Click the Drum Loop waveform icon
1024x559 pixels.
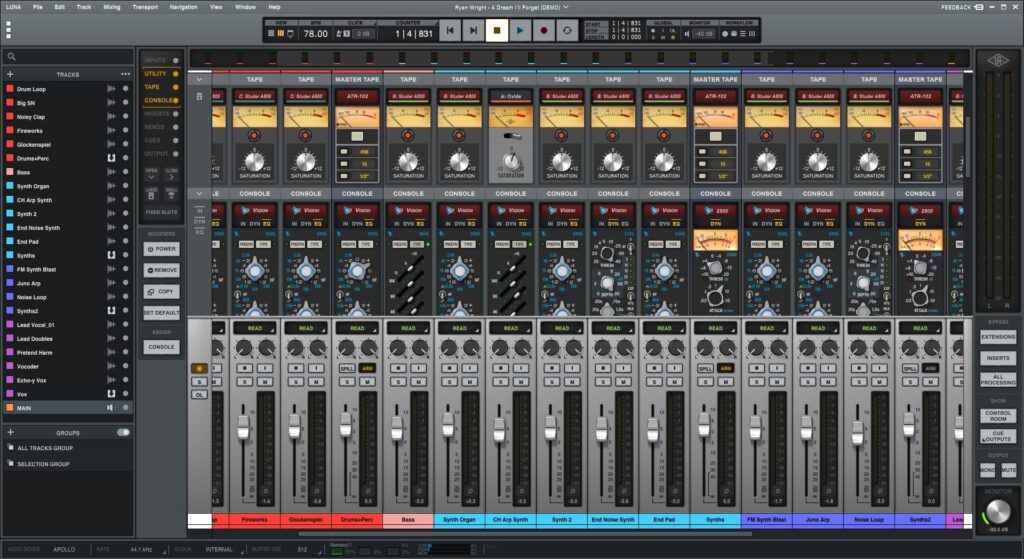tap(112, 89)
